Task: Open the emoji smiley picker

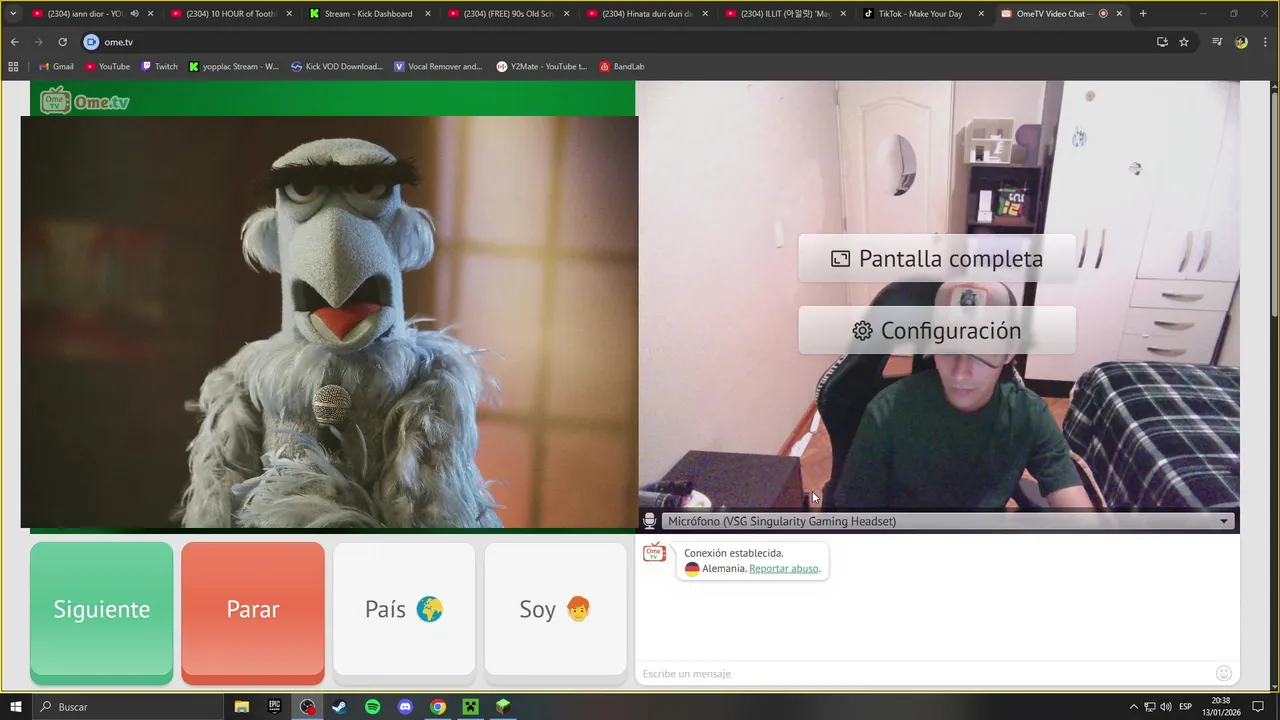Action: coord(1224,673)
